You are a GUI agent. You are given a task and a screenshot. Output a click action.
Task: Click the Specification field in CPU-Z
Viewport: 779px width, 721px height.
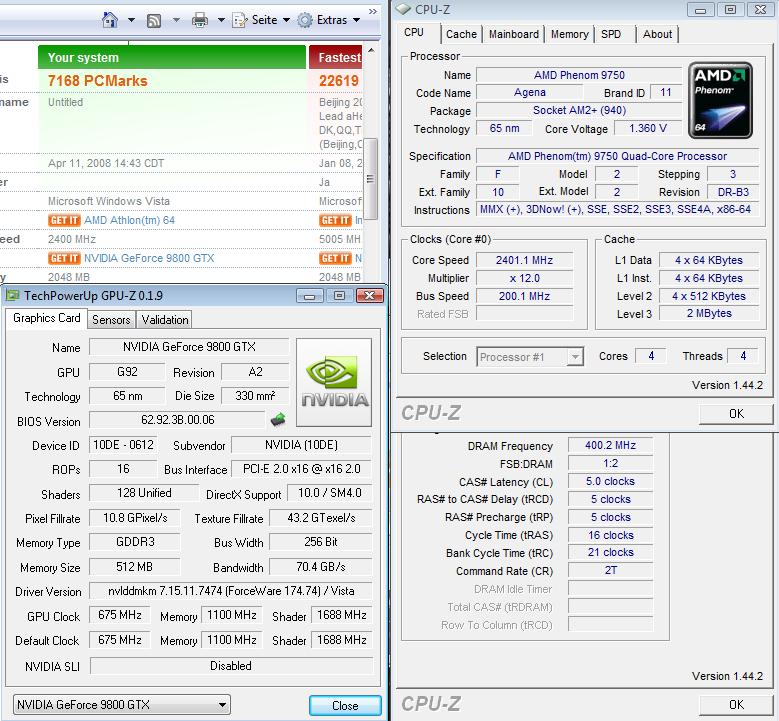click(617, 157)
